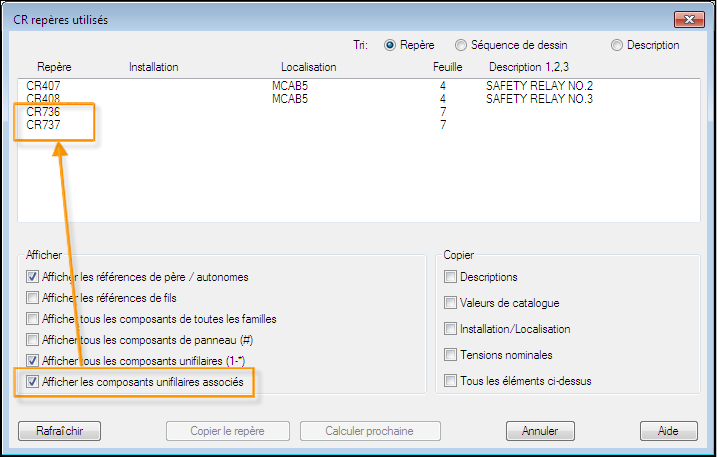Select the CR407 row in the list

(358, 86)
